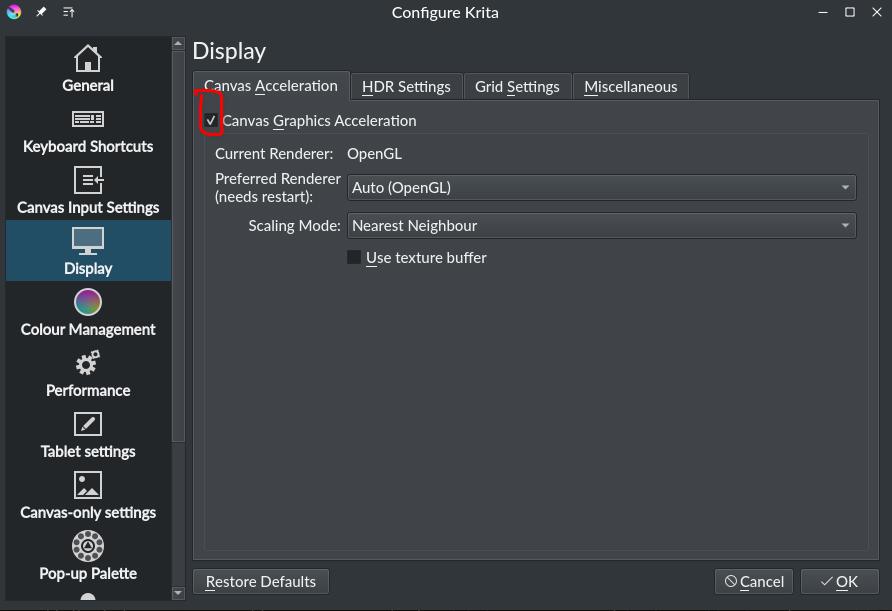
Task: Open the Preferred Renderer dropdown
Action: pyautogui.click(x=601, y=187)
